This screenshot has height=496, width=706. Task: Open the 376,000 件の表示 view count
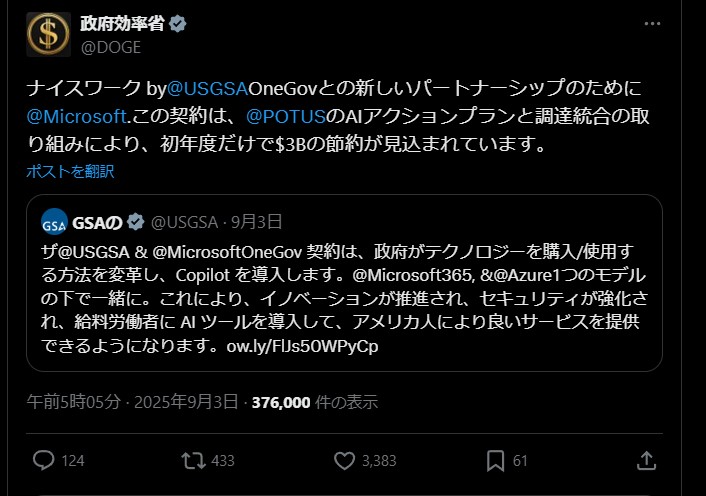tap(314, 402)
